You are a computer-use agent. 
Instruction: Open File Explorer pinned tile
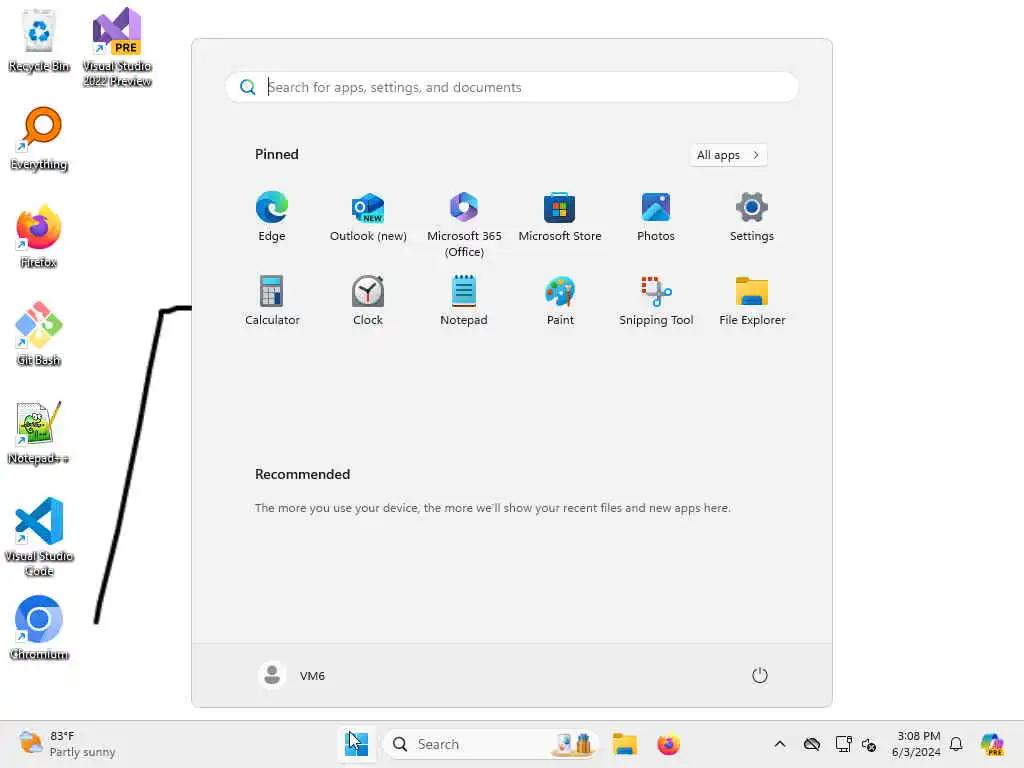pyautogui.click(x=752, y=300)
